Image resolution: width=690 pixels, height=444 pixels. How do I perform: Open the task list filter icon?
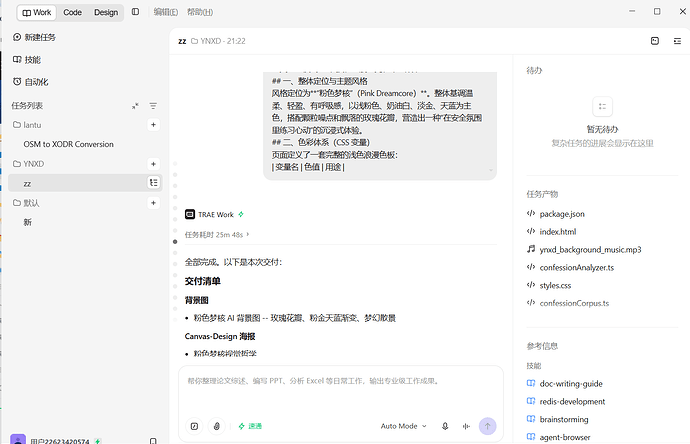pyautogui.click(x=153, y=106)
